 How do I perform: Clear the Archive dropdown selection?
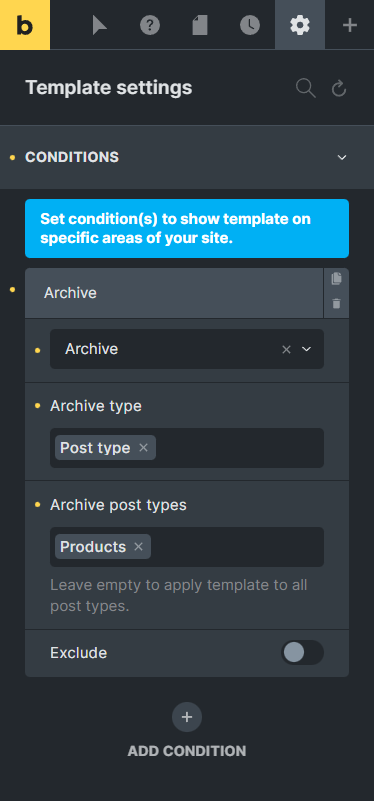(x=287, y=349)
